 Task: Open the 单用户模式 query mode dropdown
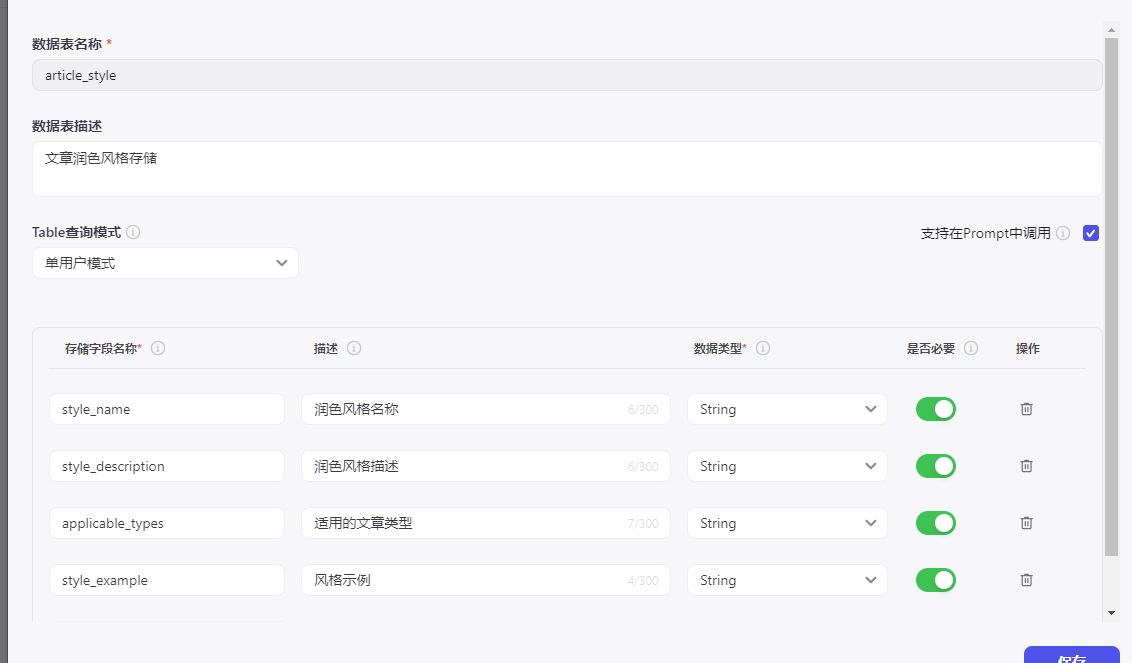point(165,263)
